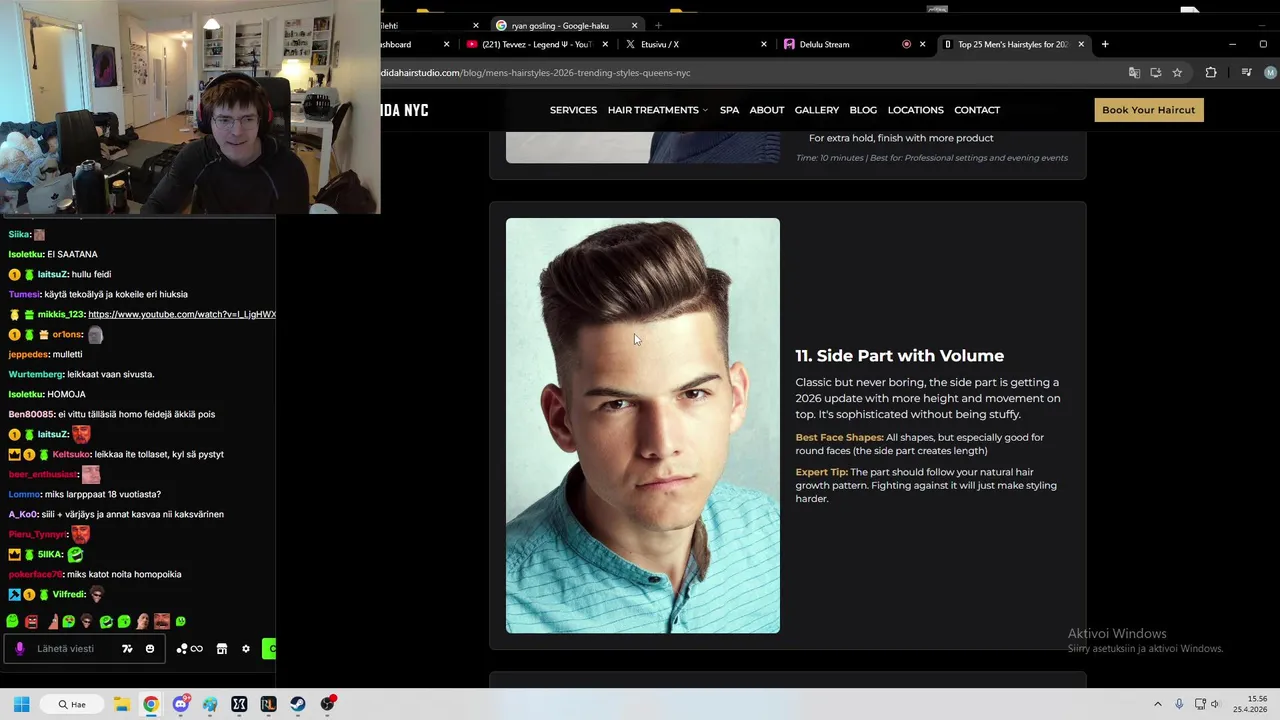The width and height of the screenshot is (1280, 720).
Task: Click username Tumesi in chat
Action: click(x=24, y=294)
